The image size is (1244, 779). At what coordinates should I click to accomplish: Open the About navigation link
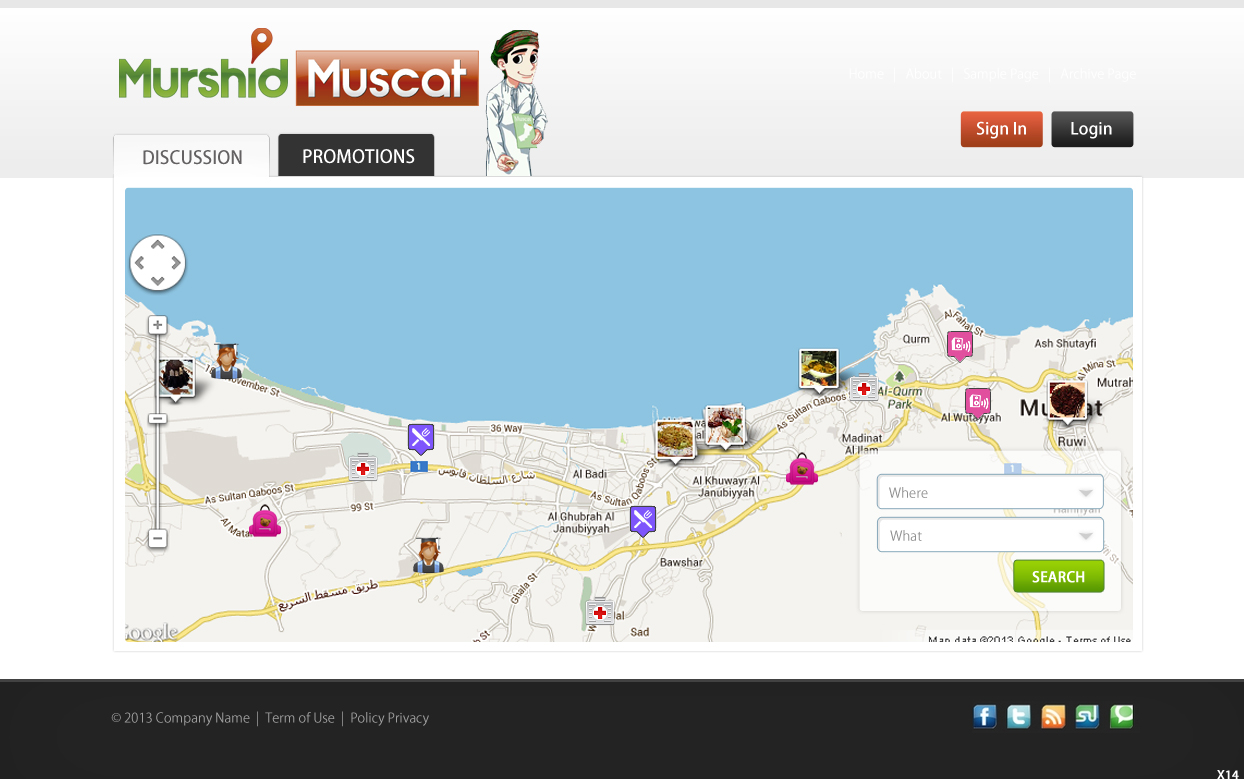tap(923, 74)
